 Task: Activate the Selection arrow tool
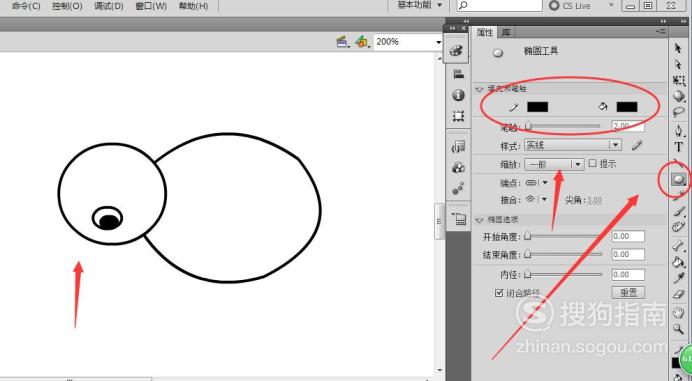[678, 48]
